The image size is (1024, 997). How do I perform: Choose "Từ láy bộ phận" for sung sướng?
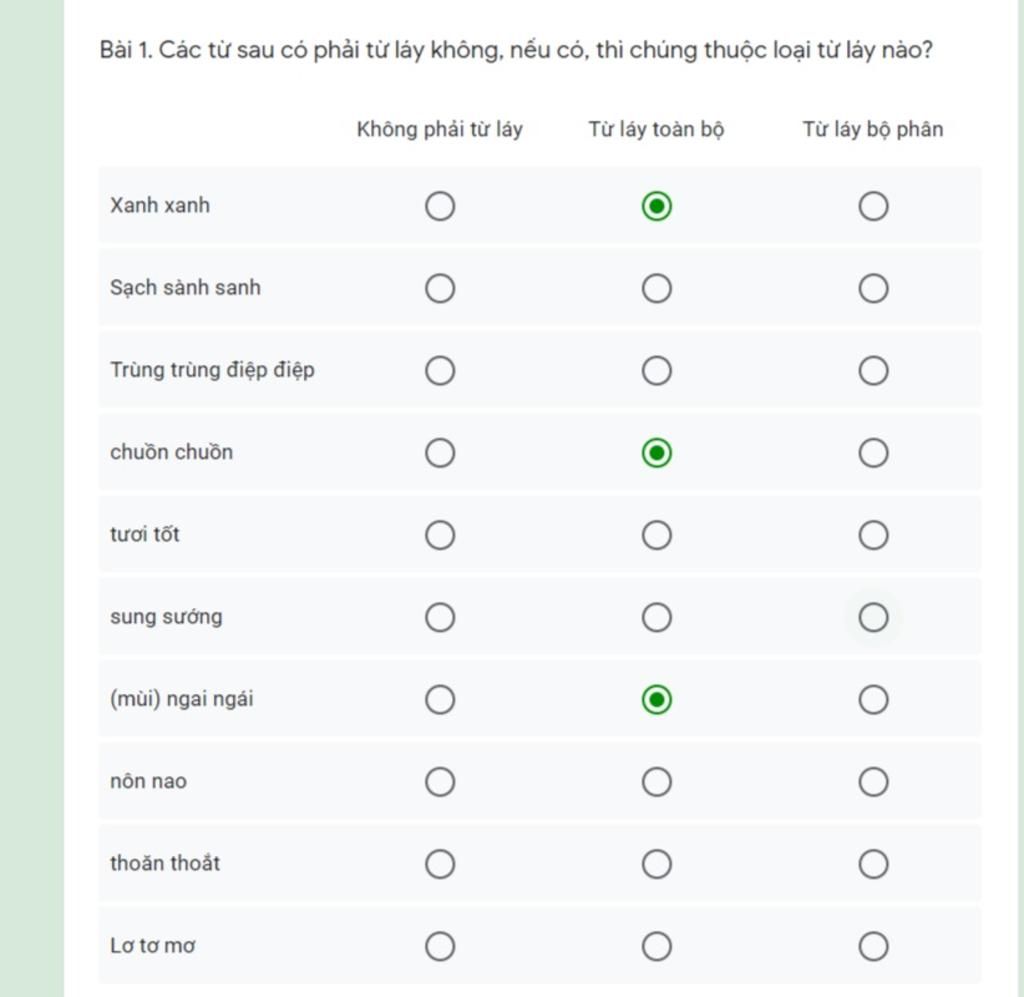point(873,618)
